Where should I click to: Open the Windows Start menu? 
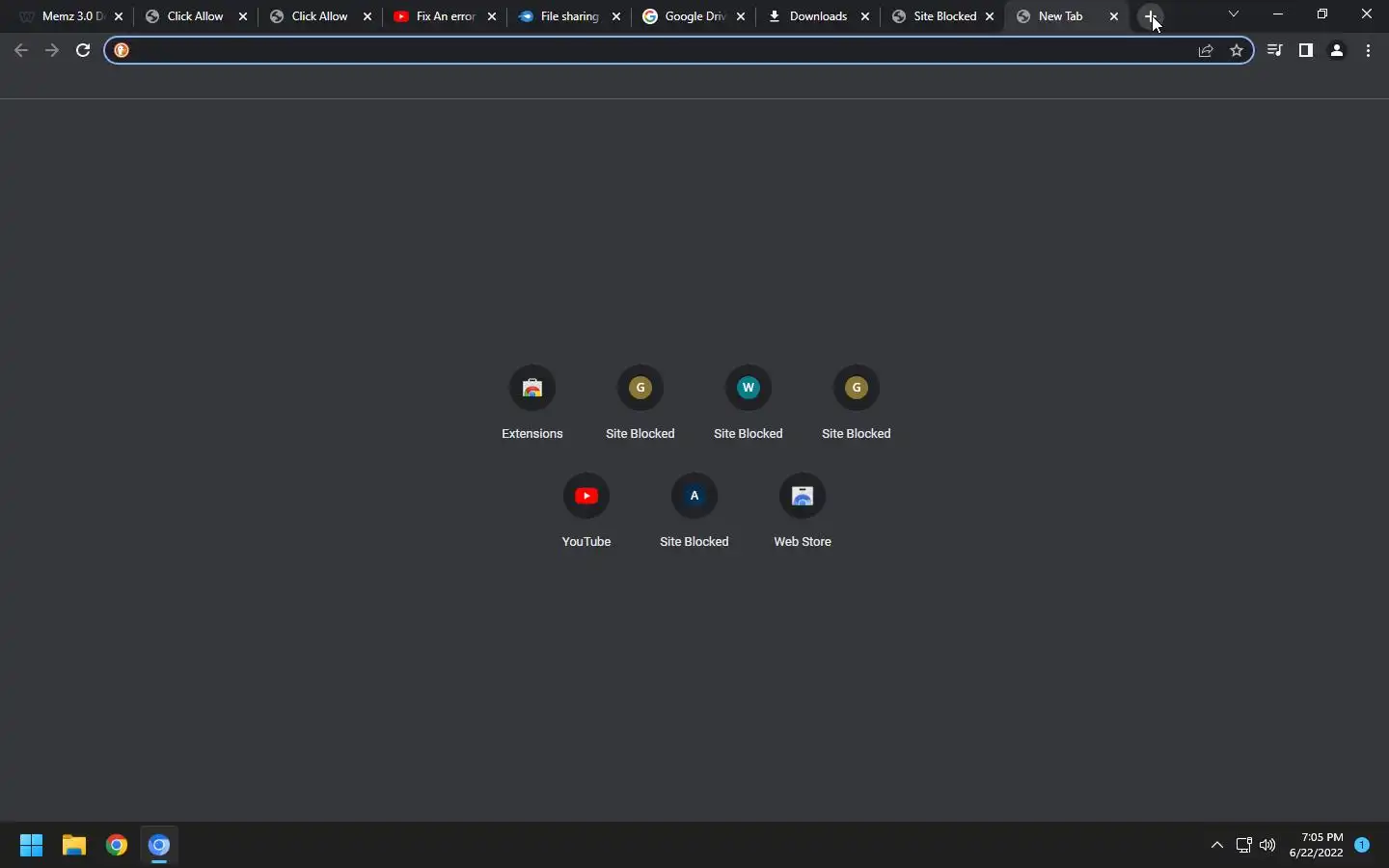point(32,846)
